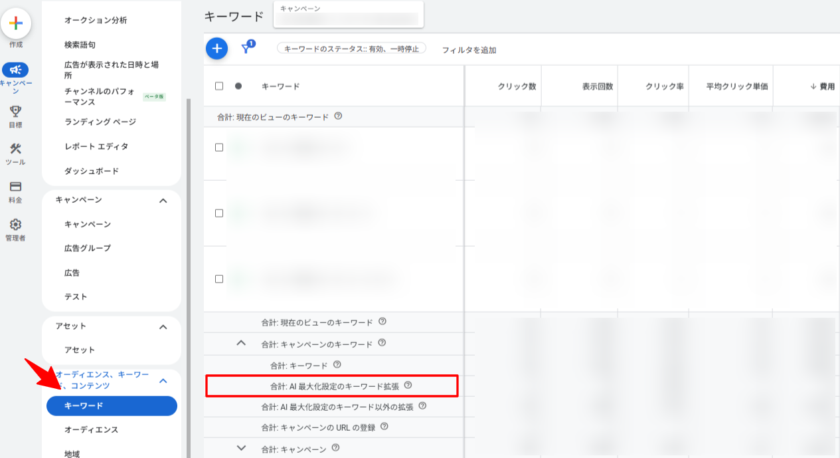Viewport: 840px width, 458px height.
Task: Click the blue add keyword plus button
Action: [x=216, y=47]
